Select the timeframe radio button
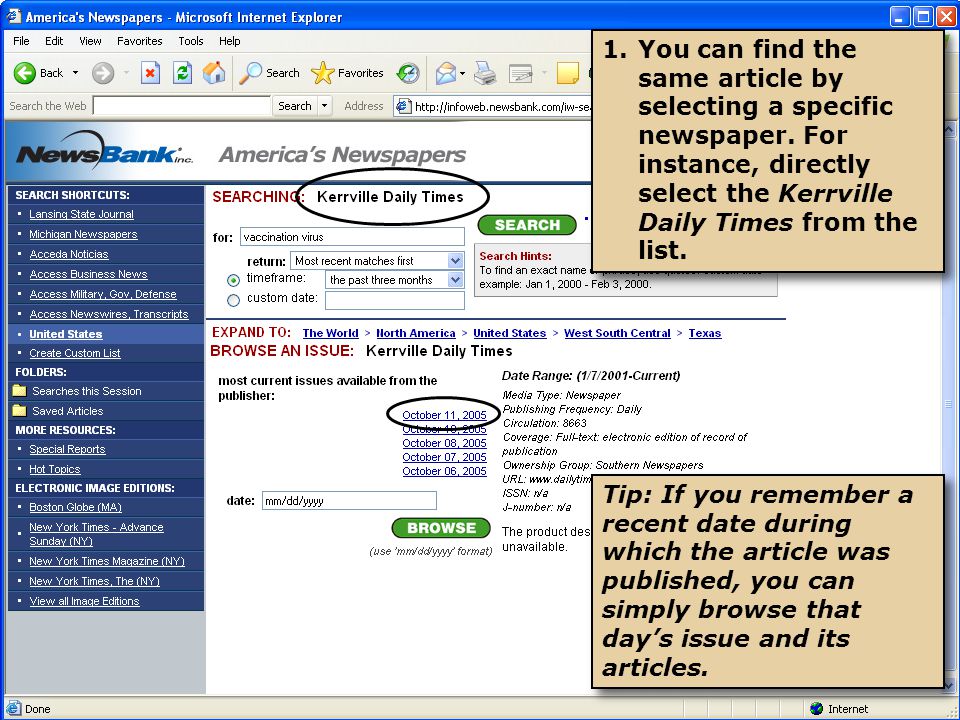The image size is (960, 720). pyautogui.click(x=233, y=280)
